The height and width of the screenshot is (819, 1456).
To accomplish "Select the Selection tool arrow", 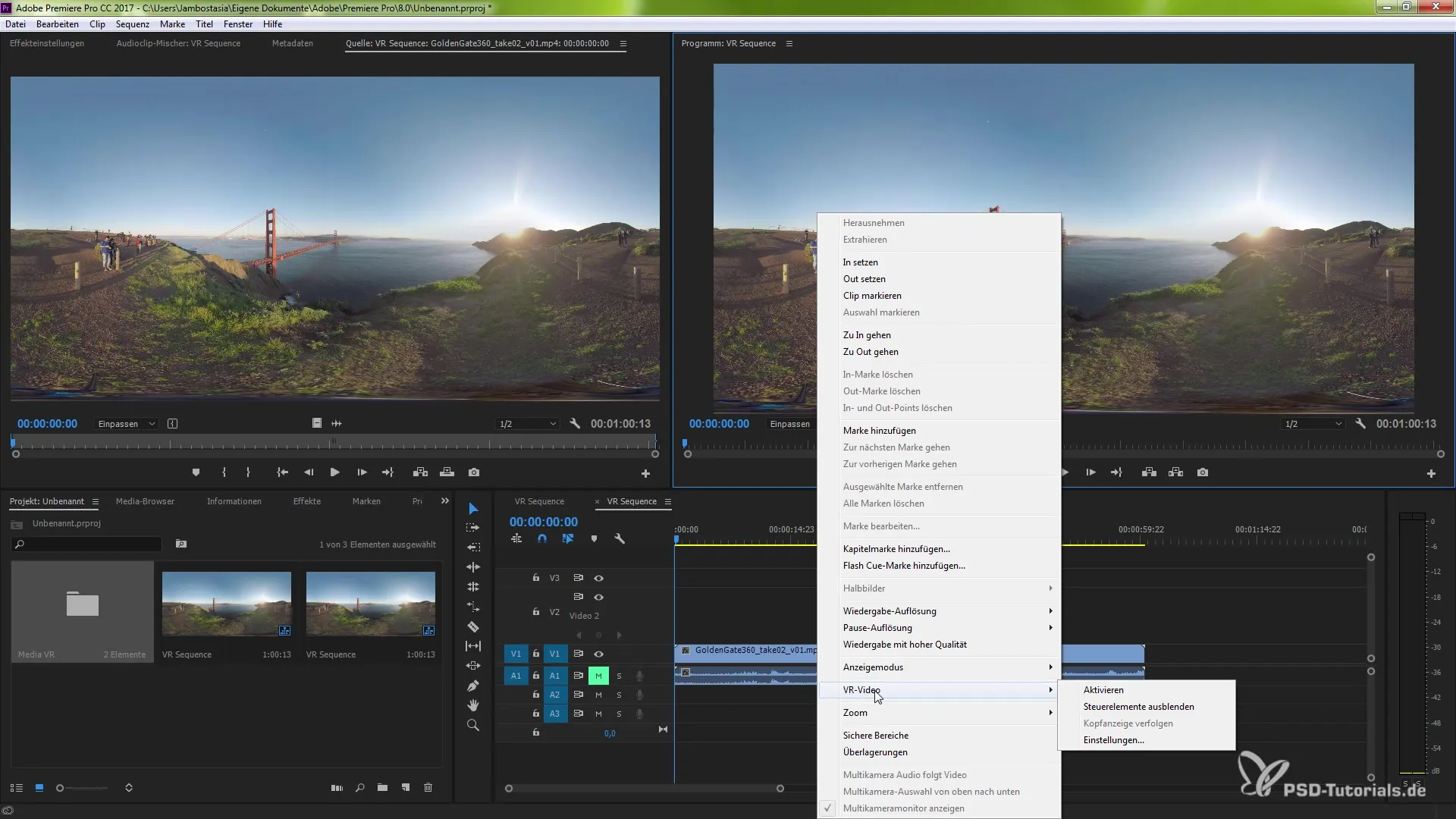I will click(x=473, y=508).
